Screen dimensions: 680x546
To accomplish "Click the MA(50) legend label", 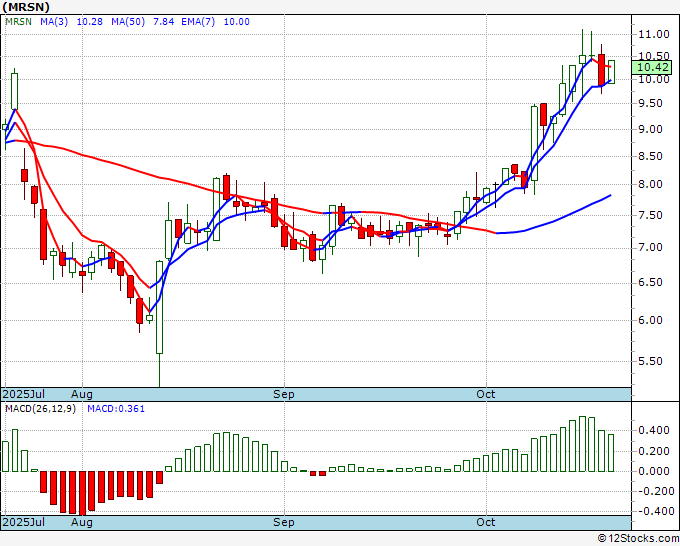I will pyautogui.click(x=128, y=22).
